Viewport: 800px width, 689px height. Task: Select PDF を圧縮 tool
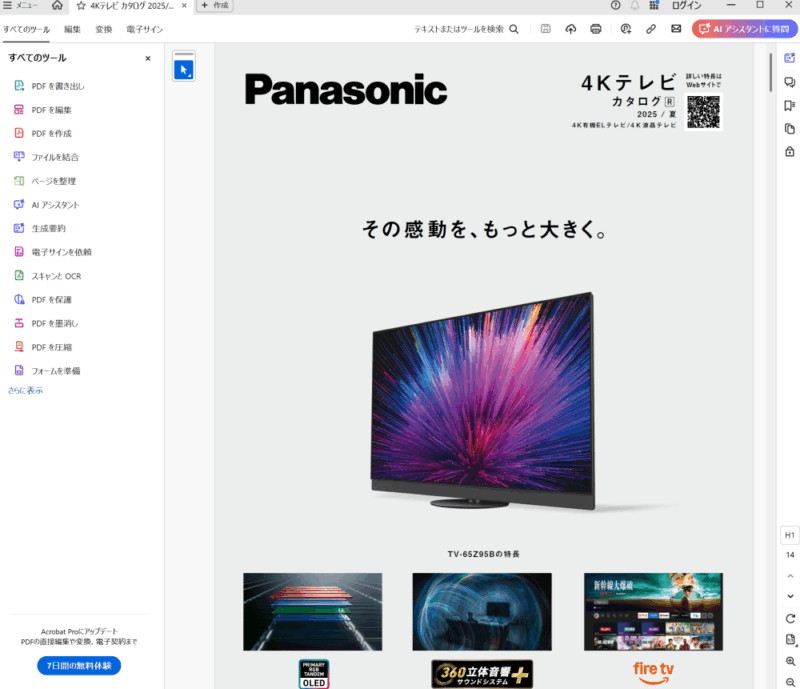(x=43, y=347)
